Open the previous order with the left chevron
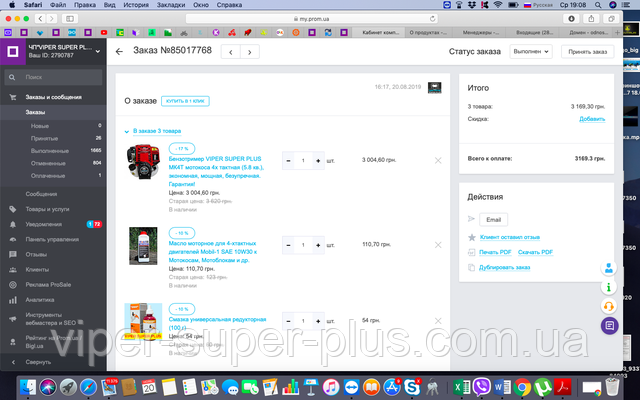The height and width of the screenshot is (400, 640). (231, 52)
